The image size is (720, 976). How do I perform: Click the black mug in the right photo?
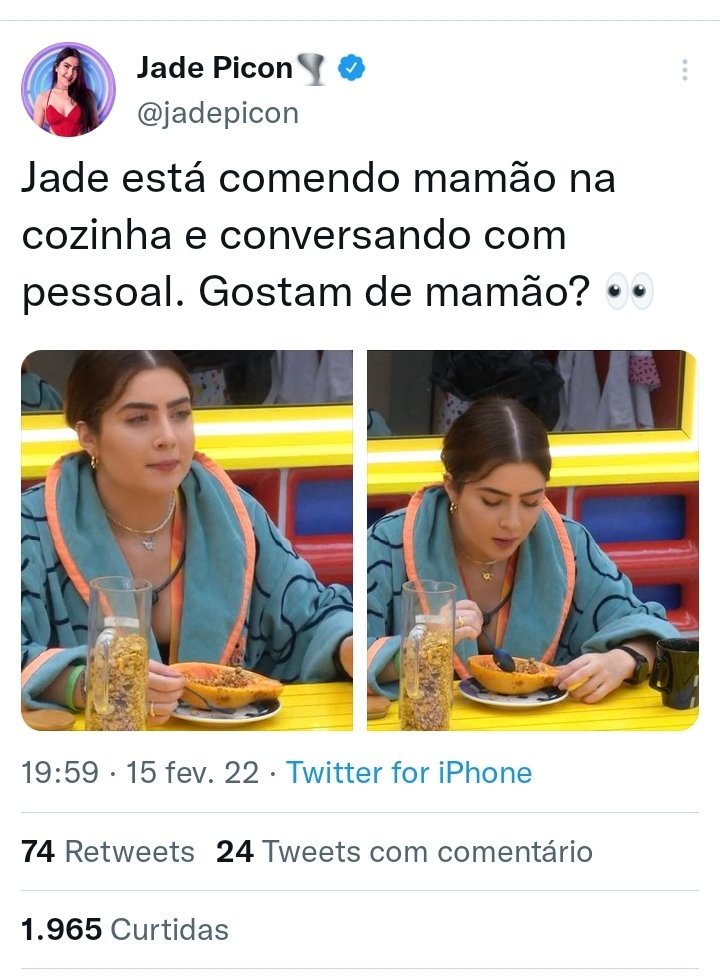coord(675,673)
